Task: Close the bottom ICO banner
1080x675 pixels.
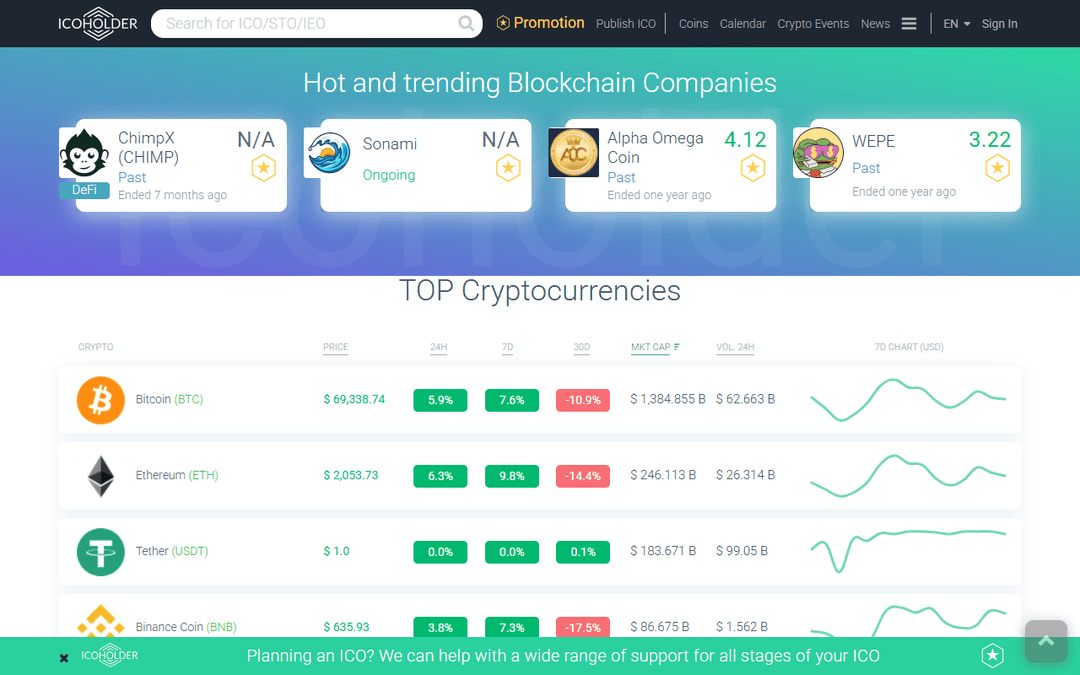Action: click(64, 658)
